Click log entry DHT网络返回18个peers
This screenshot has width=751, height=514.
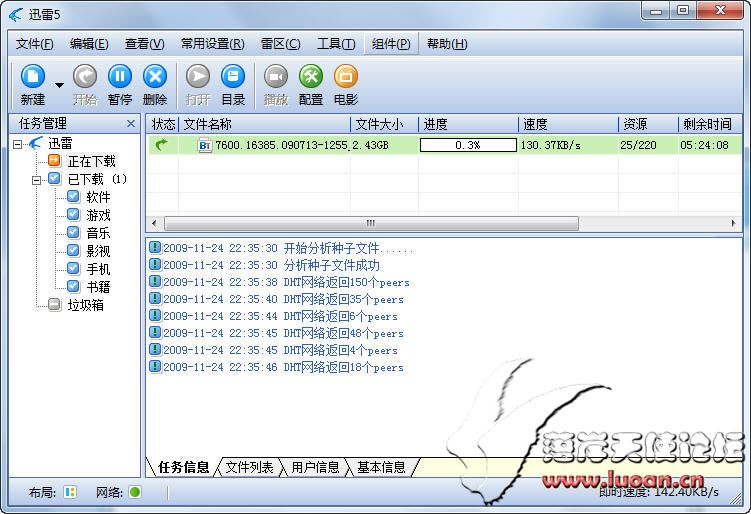click(276, 367)
